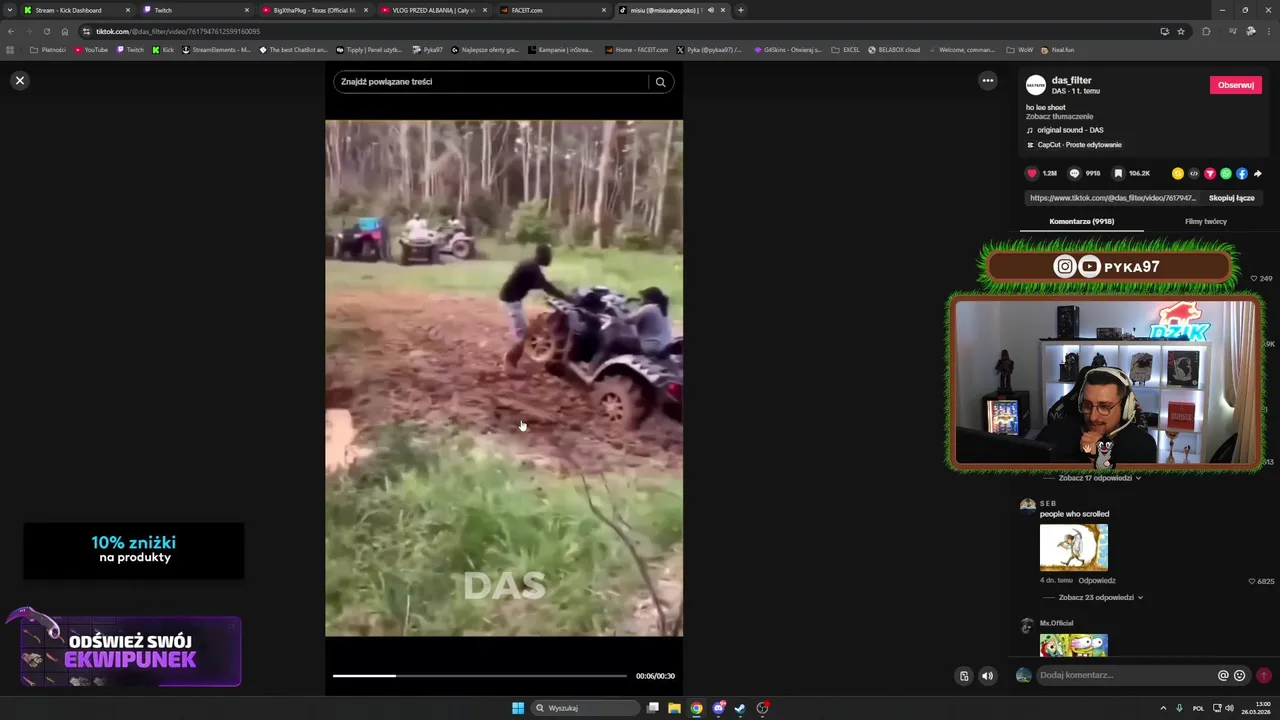Switch to BigXthaPlug - Texas YouTube tab
Screen dimensions: 1280x720
314,10
